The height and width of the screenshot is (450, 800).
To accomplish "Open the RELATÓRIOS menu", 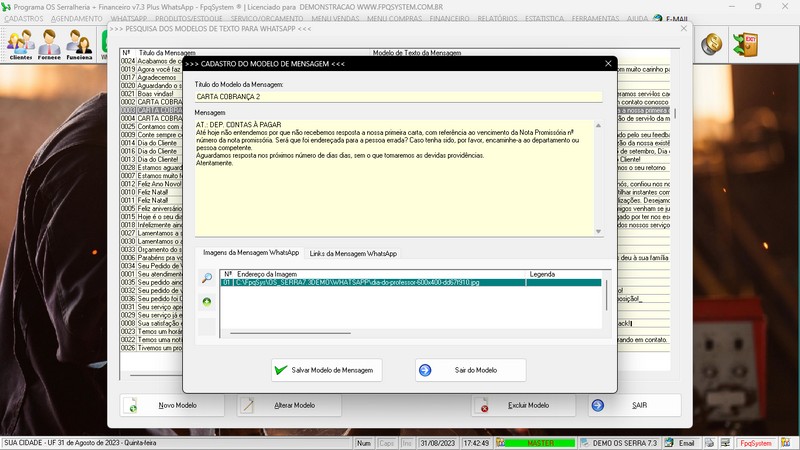I will pos(497,18).
